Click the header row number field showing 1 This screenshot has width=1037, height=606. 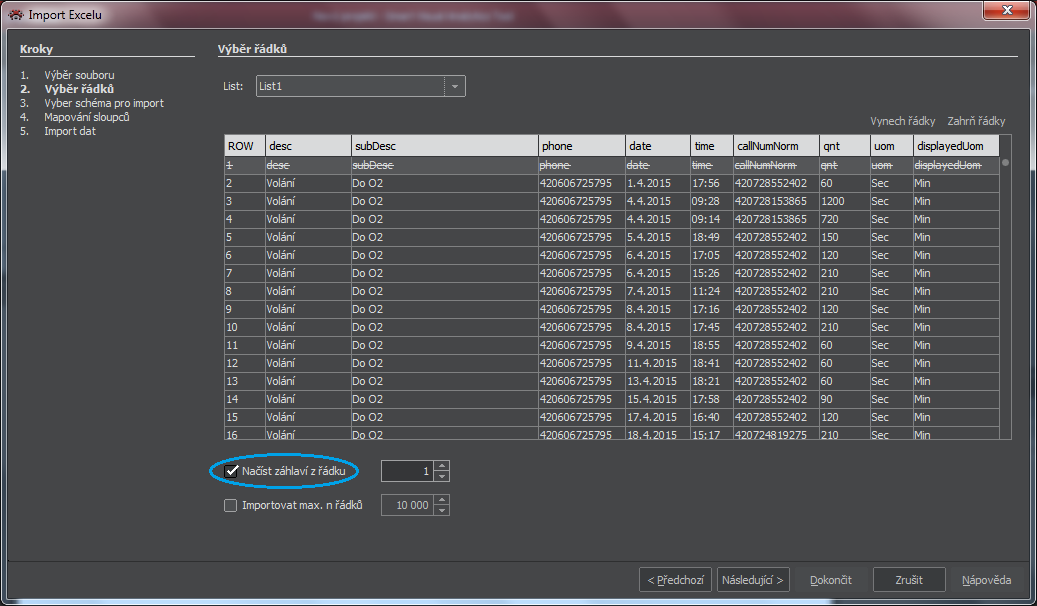410,470
